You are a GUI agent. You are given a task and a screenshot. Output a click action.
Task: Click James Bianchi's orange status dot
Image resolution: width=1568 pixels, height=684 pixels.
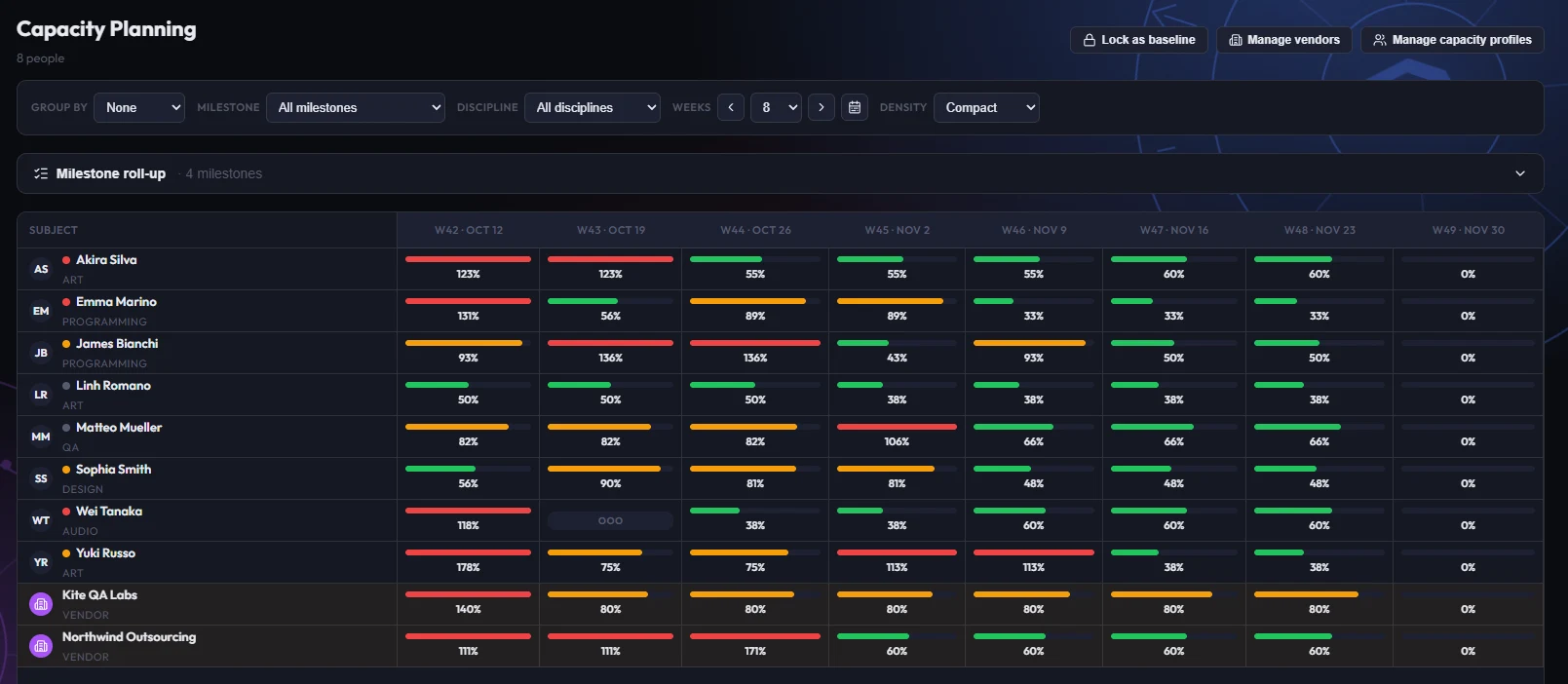pyautogui.click(x=66, y=344)
